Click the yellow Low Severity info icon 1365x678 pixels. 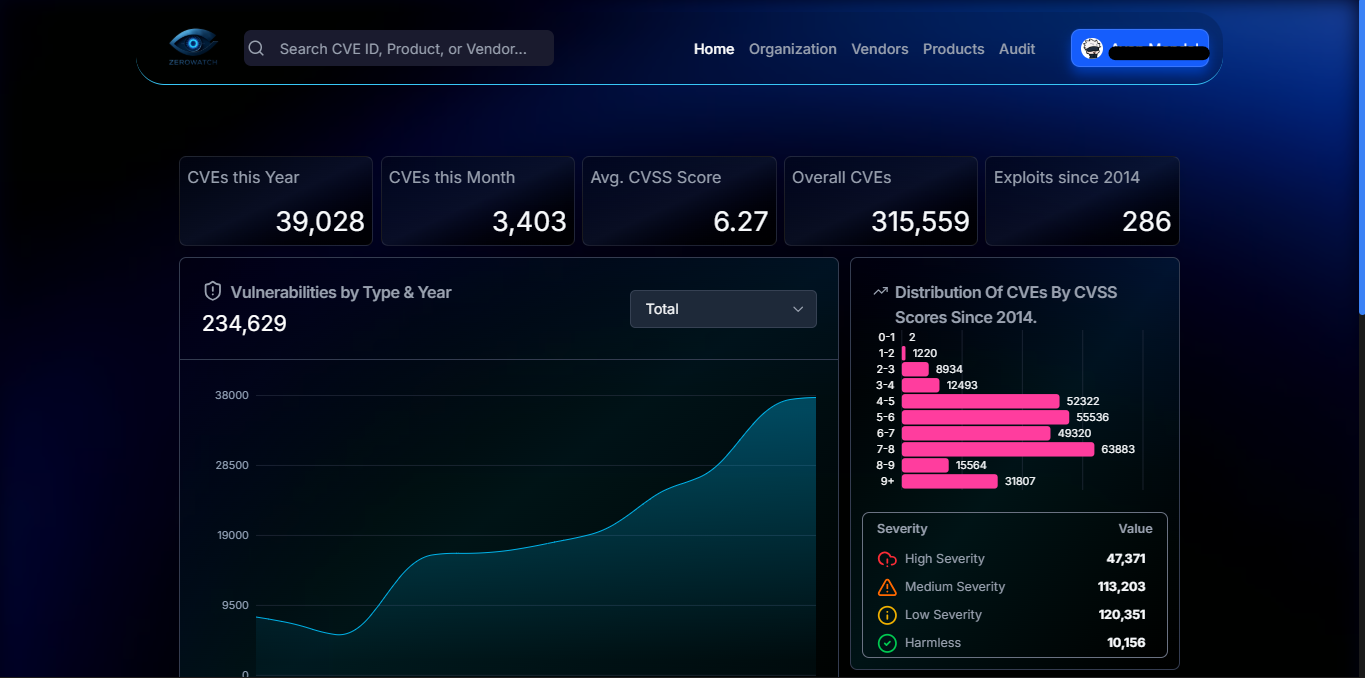pos(887,615)
